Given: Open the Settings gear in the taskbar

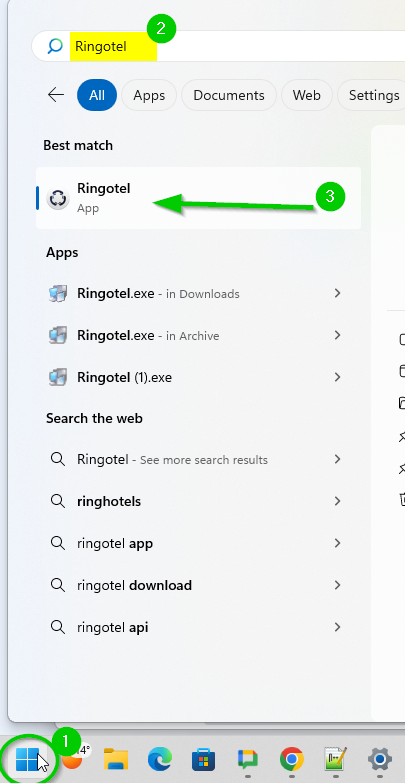Looking at the screenshot, I should 380,760.
